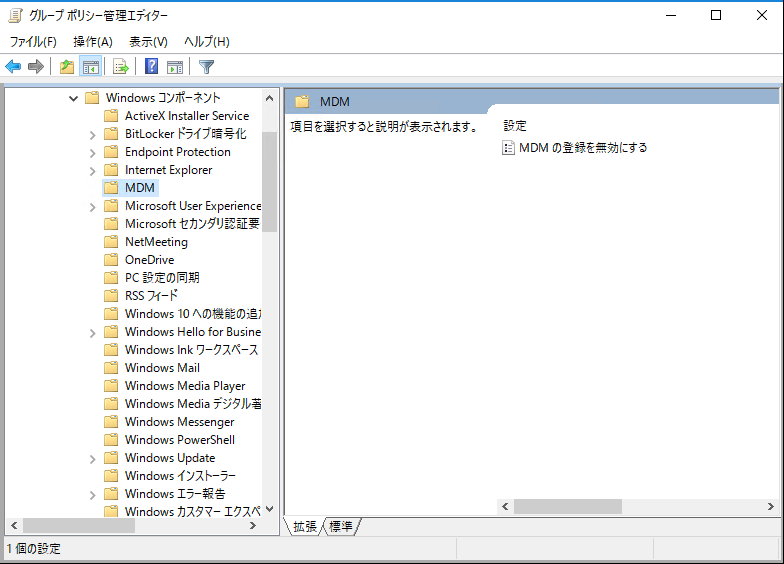Click the Export list toolbar icon
Screen dimensions: 784x564
[121, 66]
